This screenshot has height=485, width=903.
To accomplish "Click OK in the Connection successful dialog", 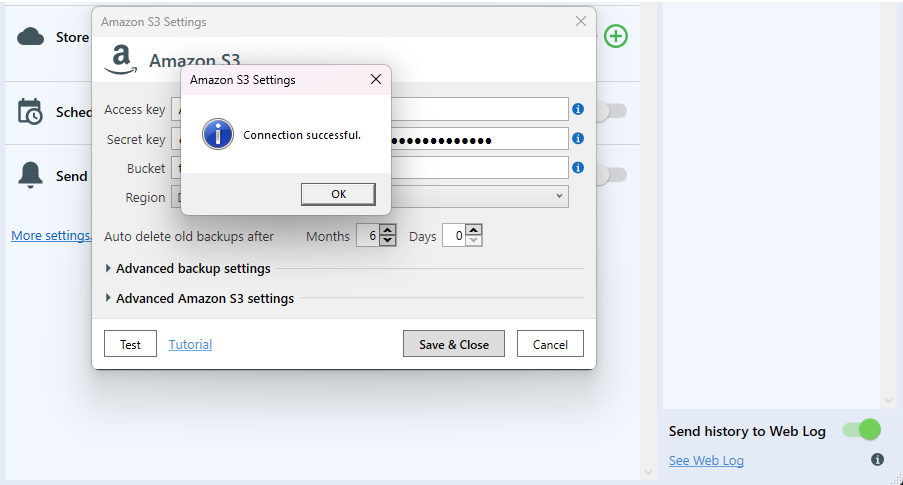I will point(338,194).
